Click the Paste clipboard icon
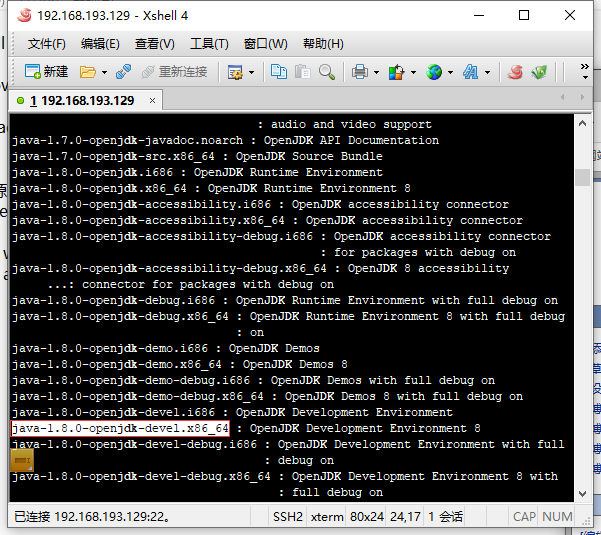The width and height of the screenshot is (601, 535). [x=302, y=72]
